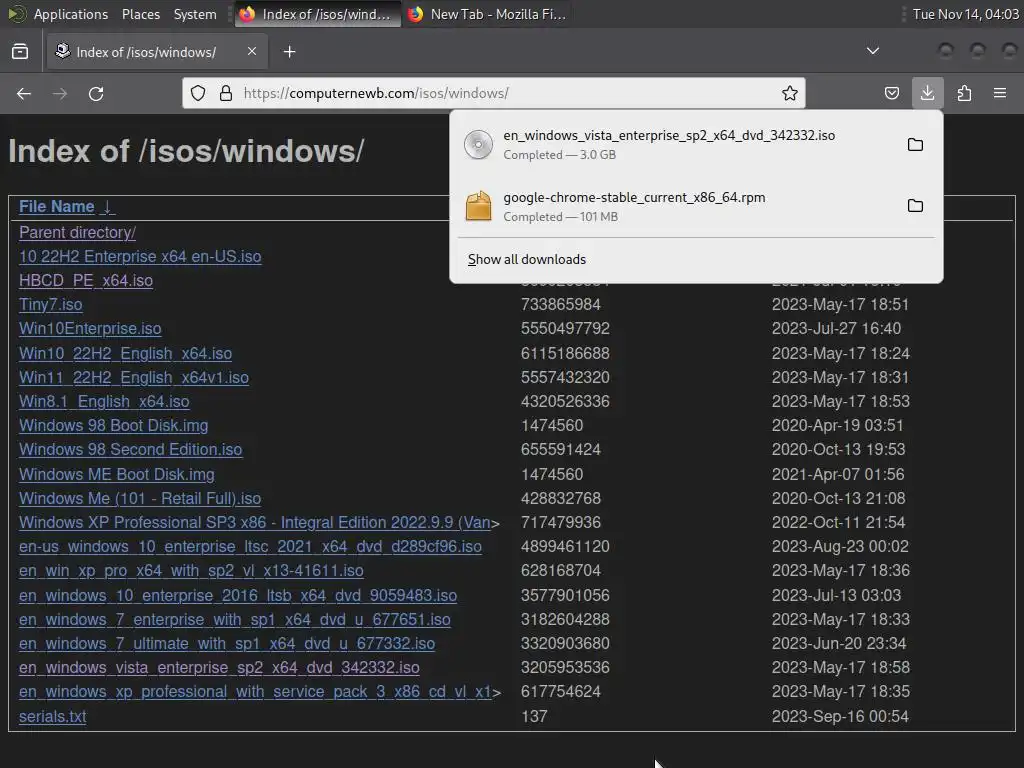Download Win10_22H2_English_x64.iso
Screen dimensions: 1024x768
coord(125,353)
